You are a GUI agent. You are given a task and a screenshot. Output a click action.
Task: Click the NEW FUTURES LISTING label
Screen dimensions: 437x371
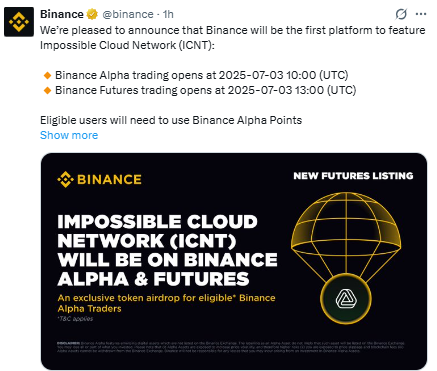tap(353, 176)
